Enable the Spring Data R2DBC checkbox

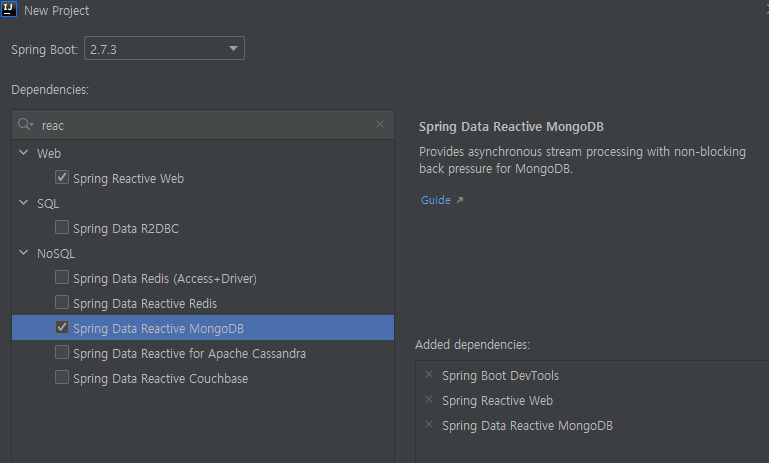coord(62,228)
